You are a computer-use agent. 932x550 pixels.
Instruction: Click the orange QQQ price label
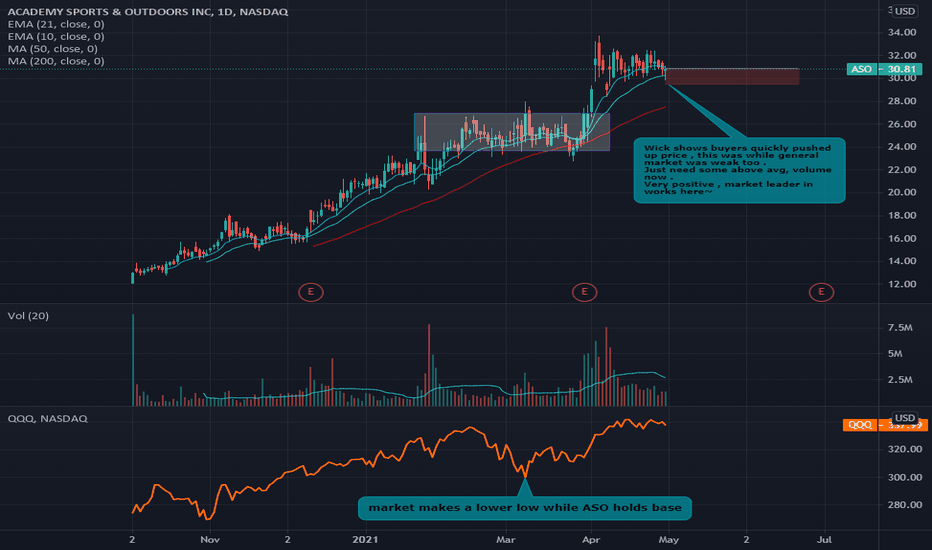[x=885, y=425]
